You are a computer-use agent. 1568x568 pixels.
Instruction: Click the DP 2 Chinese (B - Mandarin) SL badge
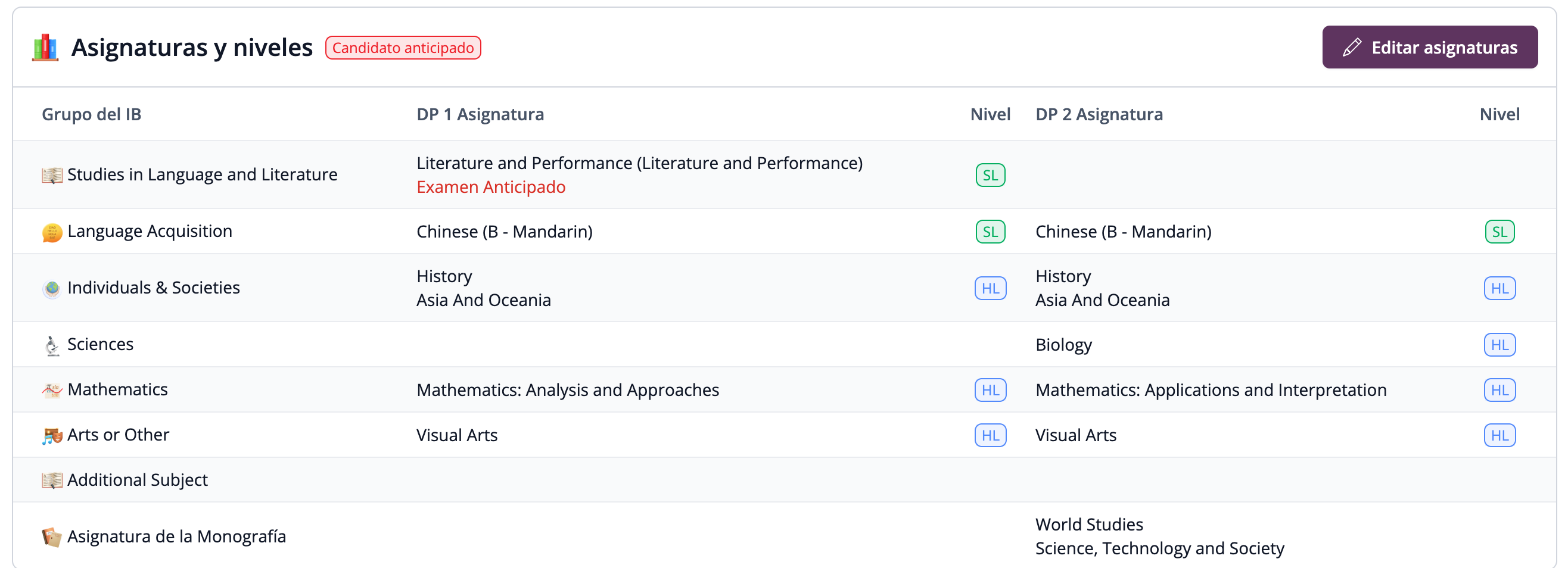click(1499, 232)
